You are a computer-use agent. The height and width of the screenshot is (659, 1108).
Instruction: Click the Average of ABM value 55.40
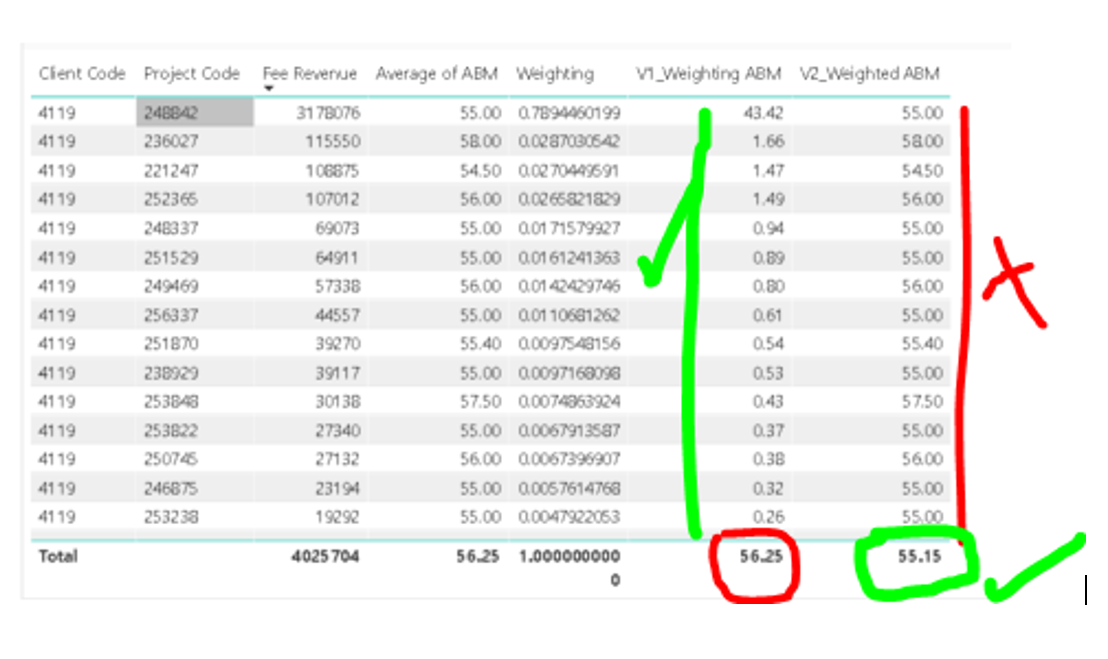click(480, 344)
